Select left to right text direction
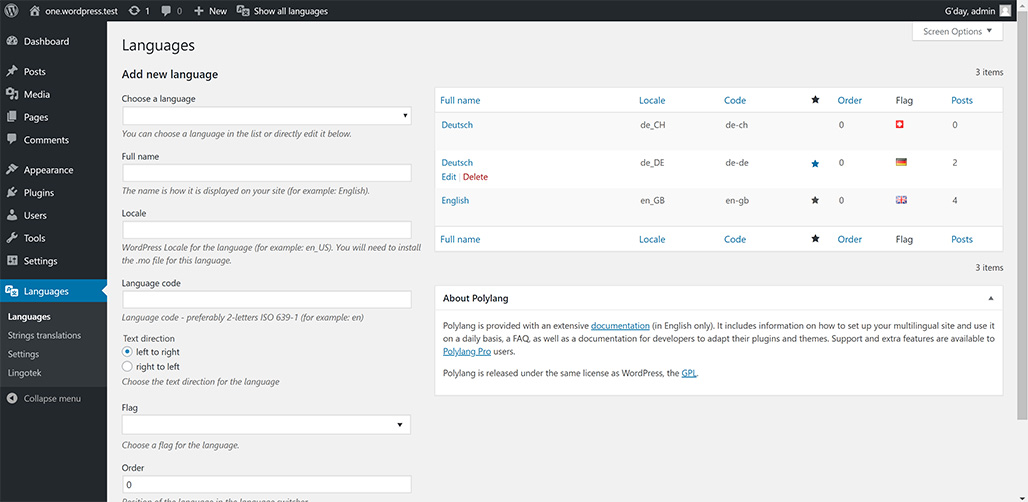 pos(127,352)
